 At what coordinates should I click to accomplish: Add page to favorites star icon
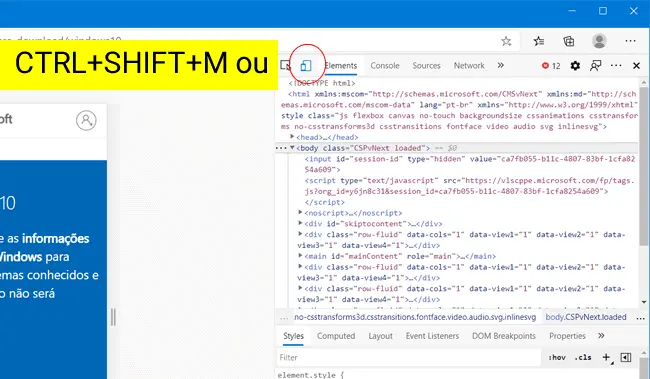click(506, 41)
